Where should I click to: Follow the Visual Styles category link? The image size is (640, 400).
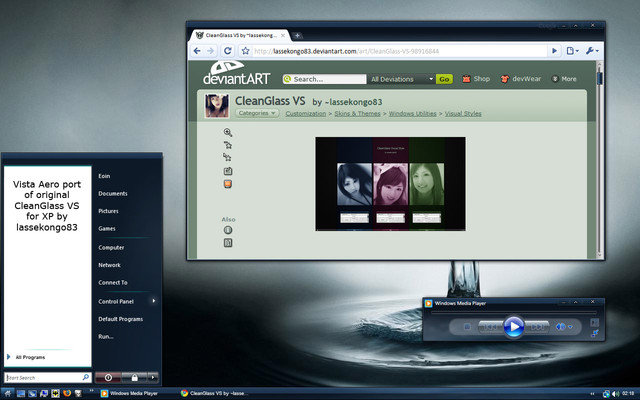pos(463,113)
